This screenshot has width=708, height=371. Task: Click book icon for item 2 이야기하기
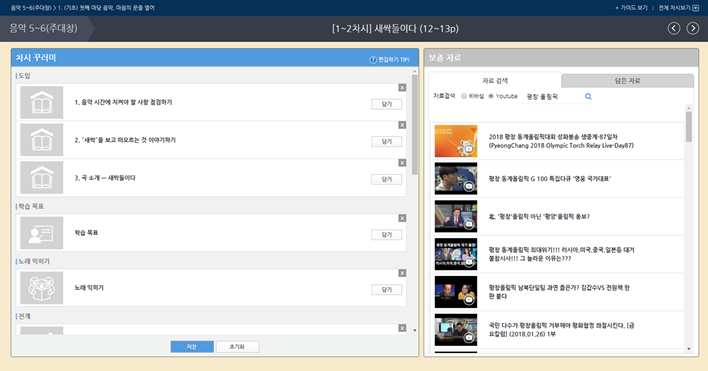click(42, 140)
